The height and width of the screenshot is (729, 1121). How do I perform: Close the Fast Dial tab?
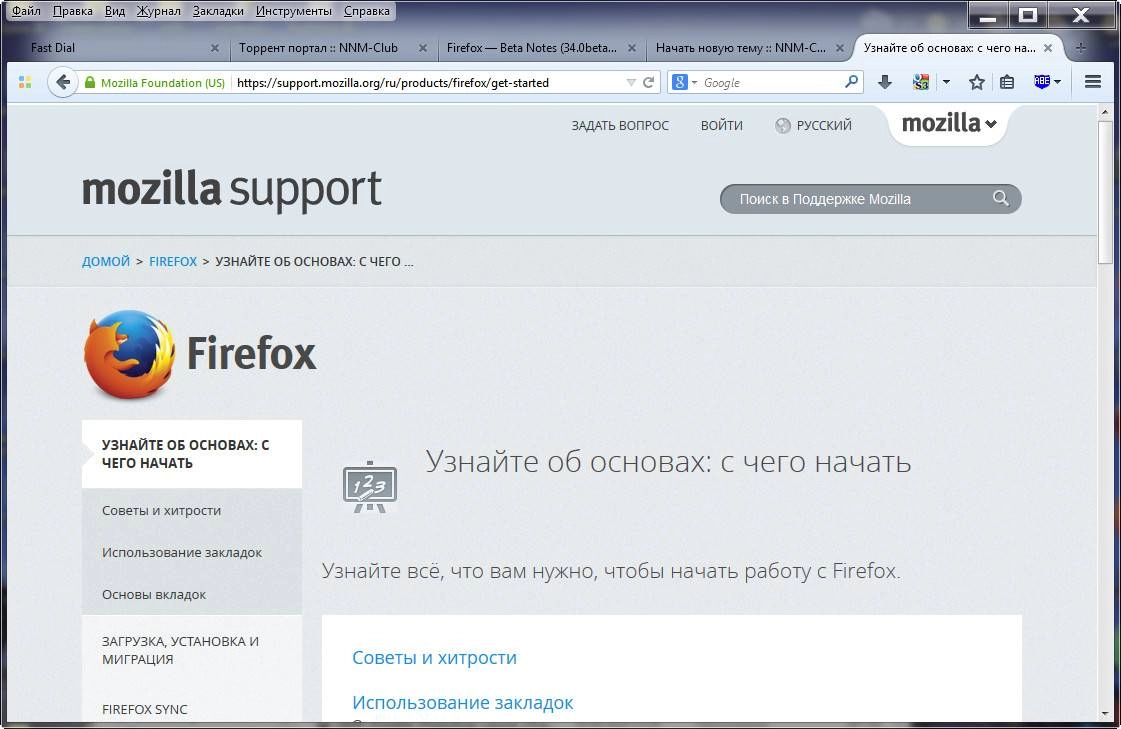(x=214, y=48)
